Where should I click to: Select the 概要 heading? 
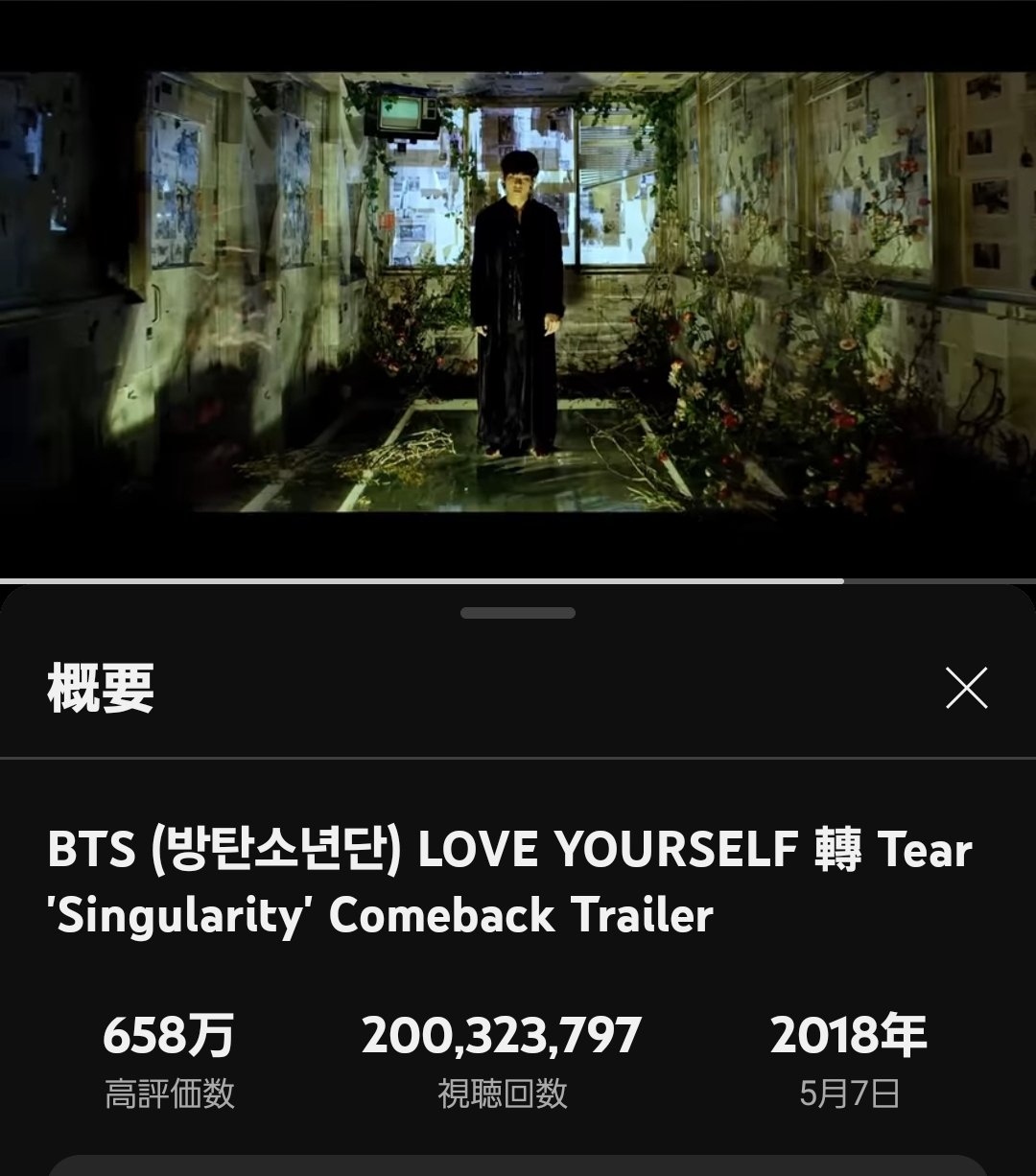(101, 689)
